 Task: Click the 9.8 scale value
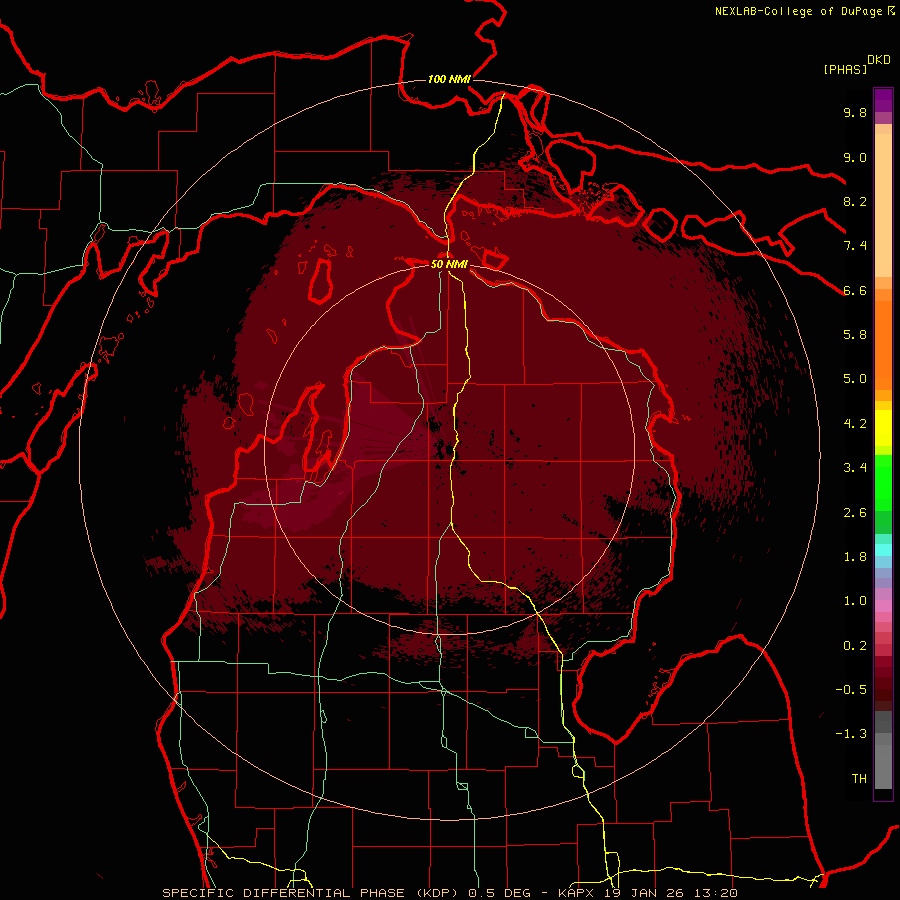(855, 113)
